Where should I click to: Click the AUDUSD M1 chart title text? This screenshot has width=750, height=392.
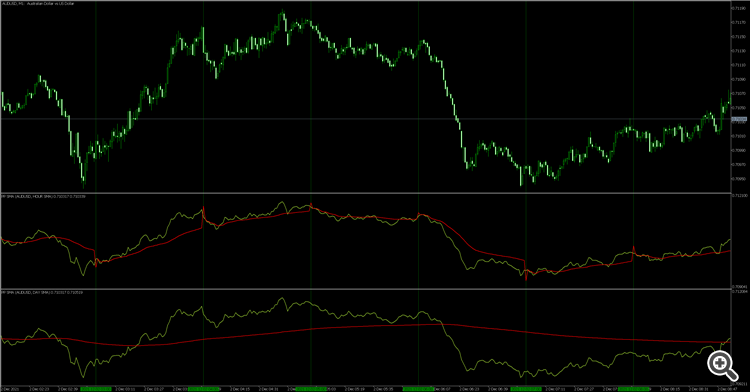37,3
